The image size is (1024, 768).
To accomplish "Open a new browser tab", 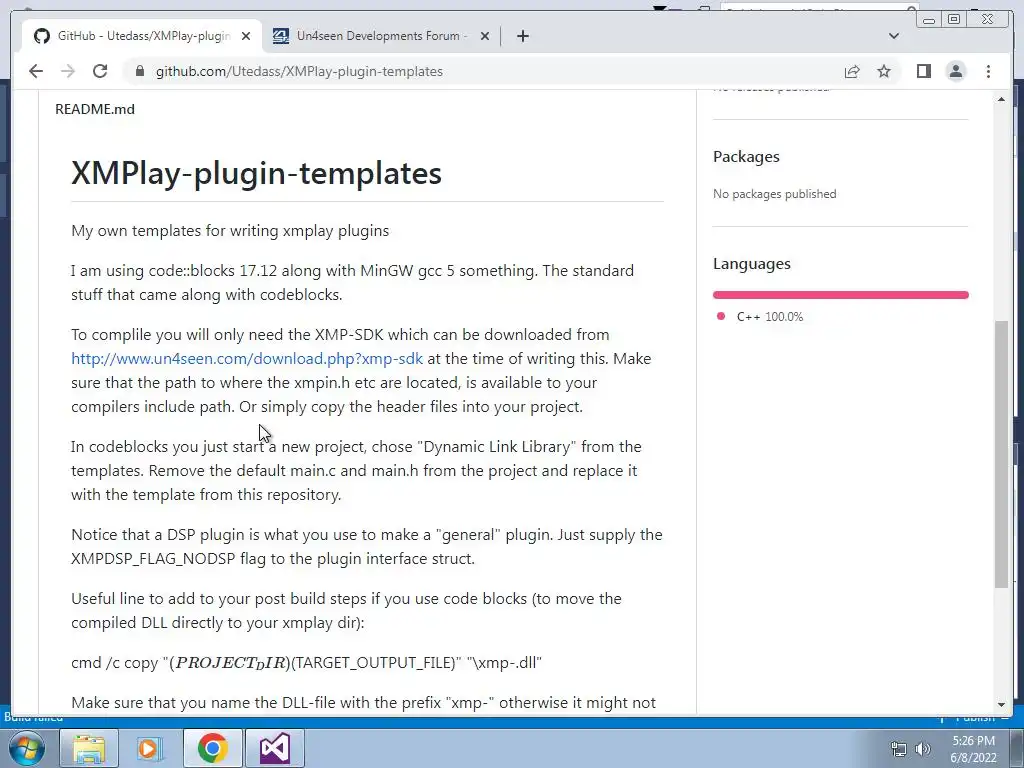I will [x=522, y=36].
